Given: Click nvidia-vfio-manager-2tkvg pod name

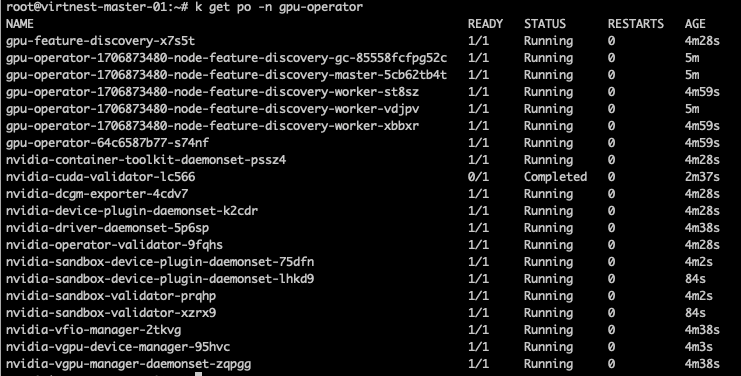Looking at the screenshot, I should (94, 330).
